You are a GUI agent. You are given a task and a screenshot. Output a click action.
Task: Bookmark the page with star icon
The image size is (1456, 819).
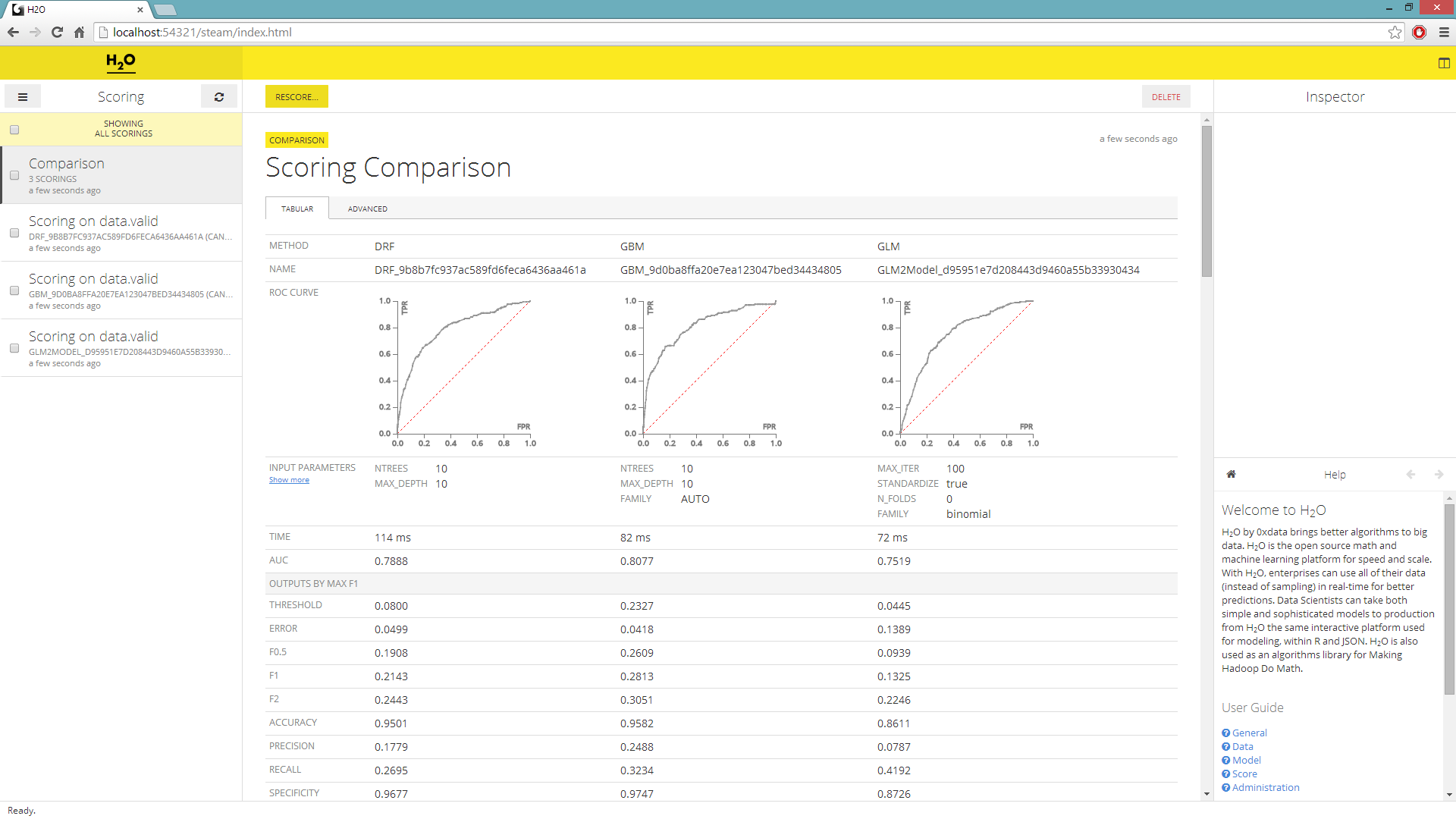(1395, 33)
